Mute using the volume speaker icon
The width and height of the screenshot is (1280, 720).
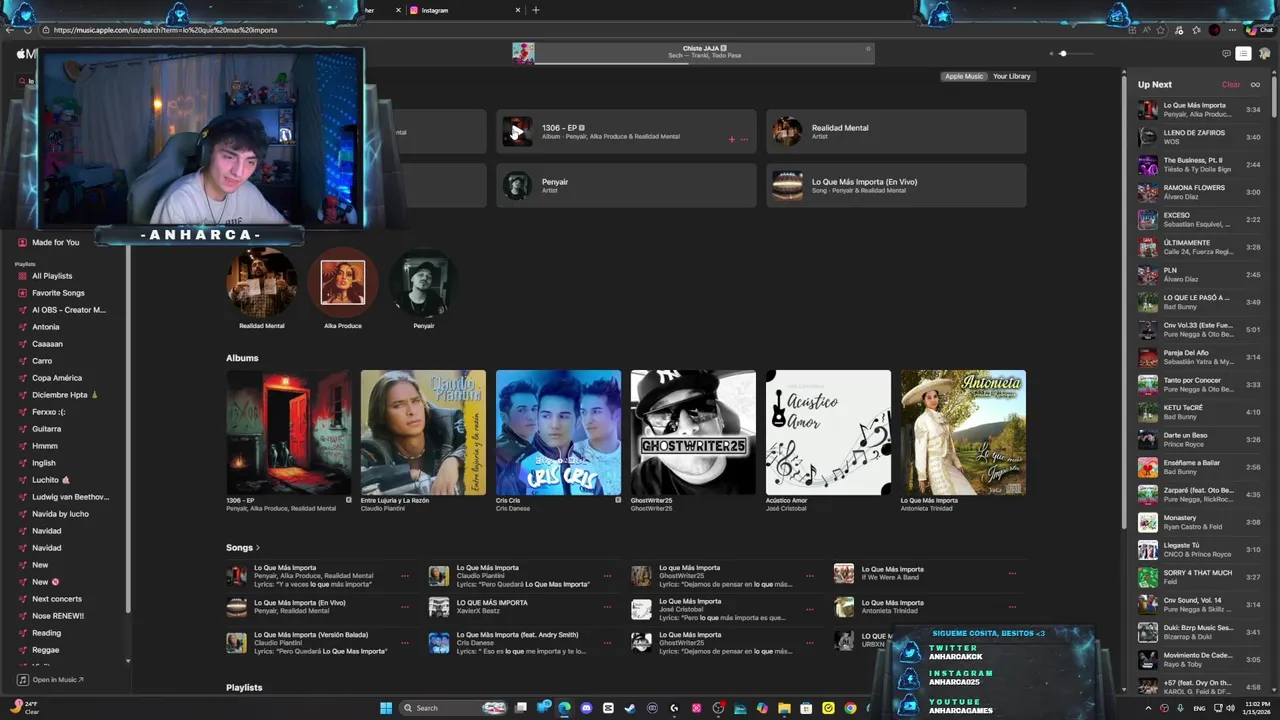(x=1051, y=54)
